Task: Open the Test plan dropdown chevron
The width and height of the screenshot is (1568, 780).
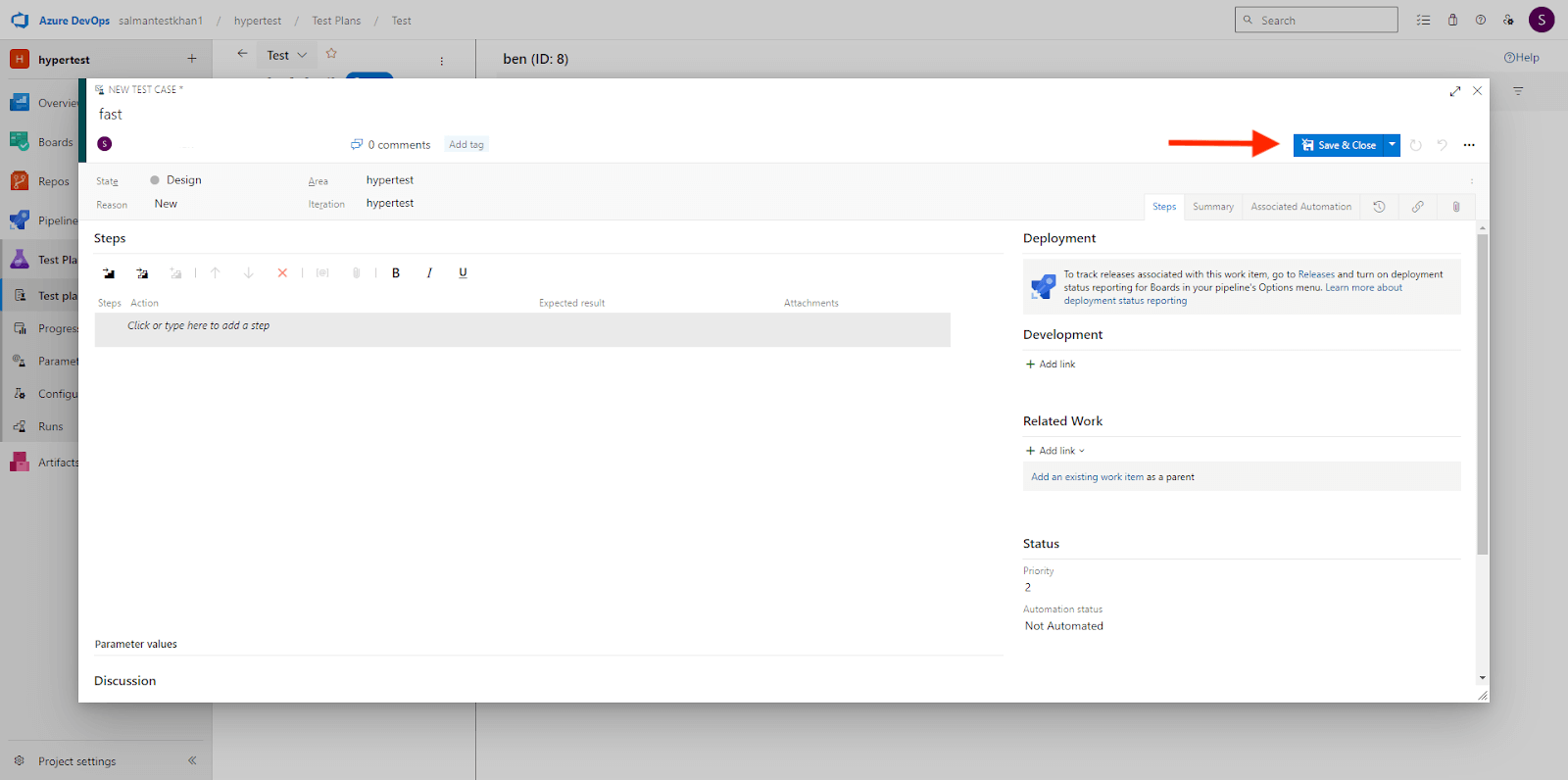Action: pyautogui.click(x=302, y=56)
